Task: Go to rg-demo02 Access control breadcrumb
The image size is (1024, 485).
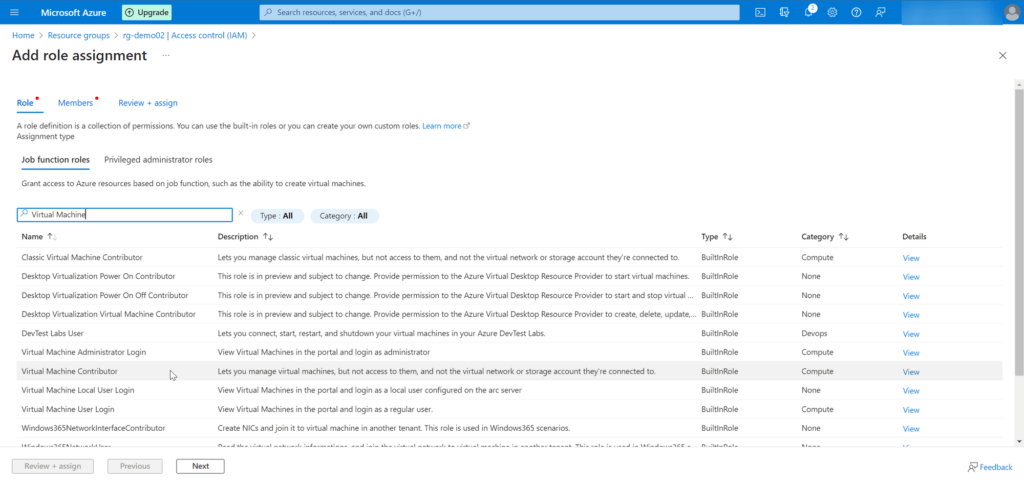Action: point(185,35)
